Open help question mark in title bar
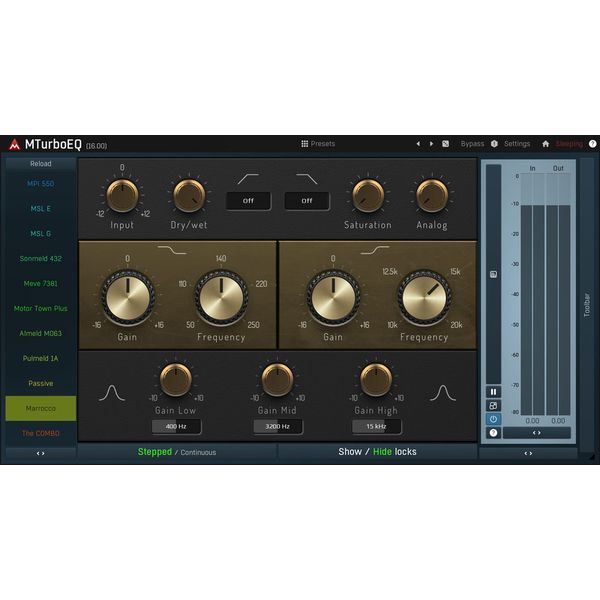The image size is (600, 600). 592,144
